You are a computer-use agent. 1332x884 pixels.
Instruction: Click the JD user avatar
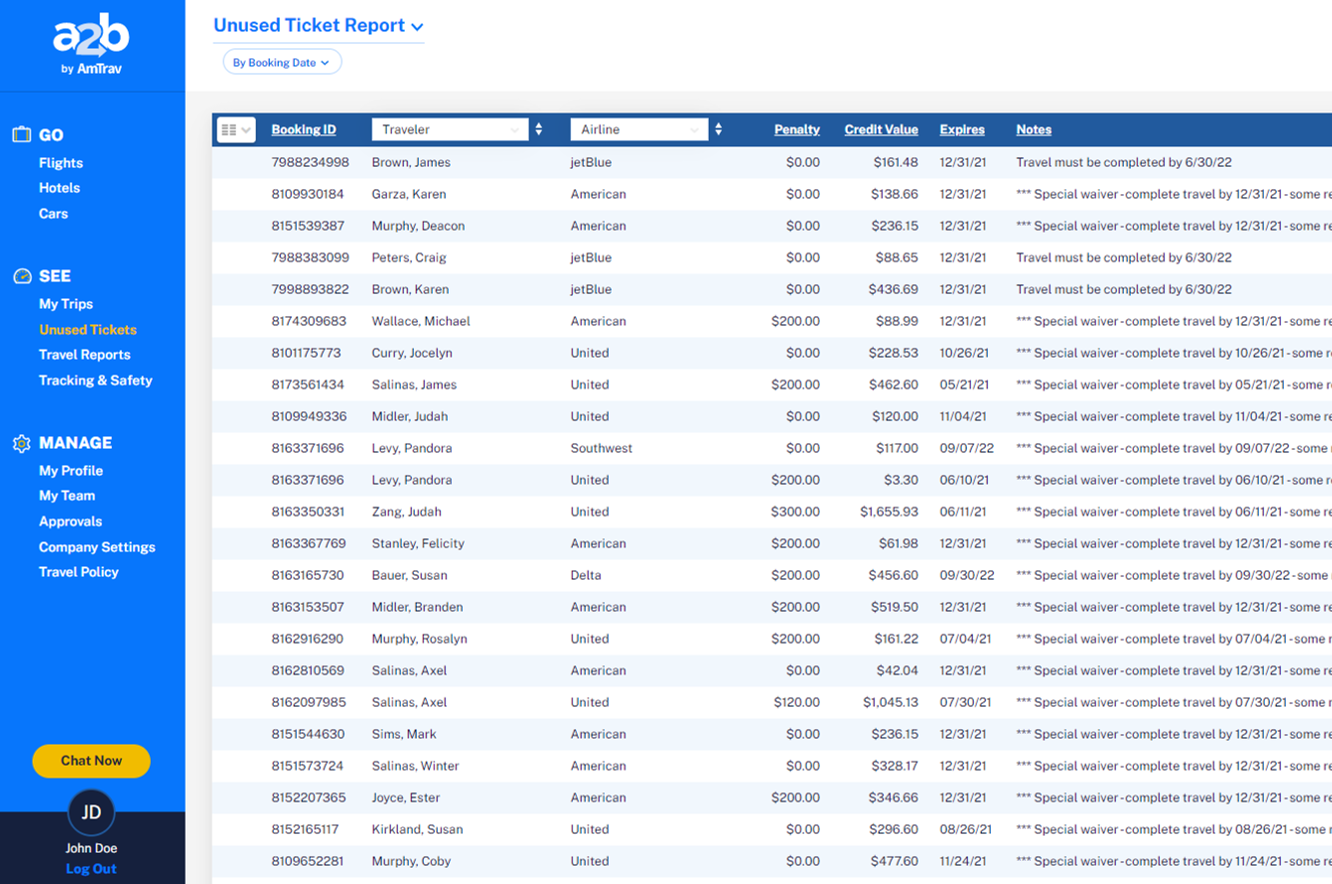[x=91, y=812]
